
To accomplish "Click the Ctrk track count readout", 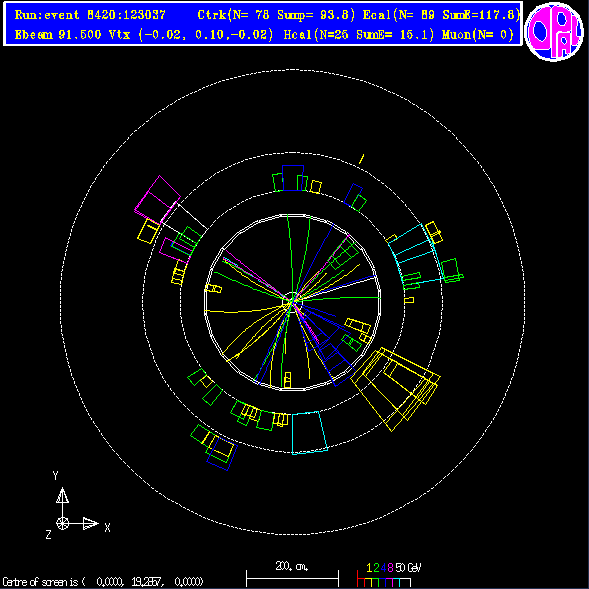I will coord(276,15).
